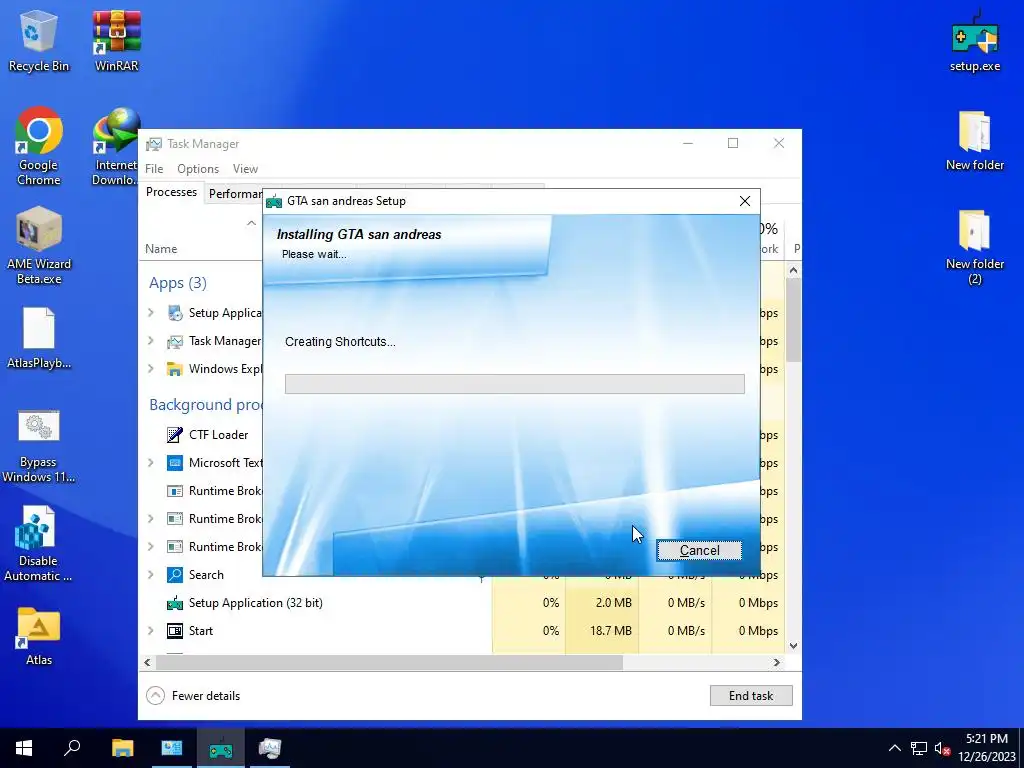Click the 2.0 MB memory cell

click(x=602, y=603)
